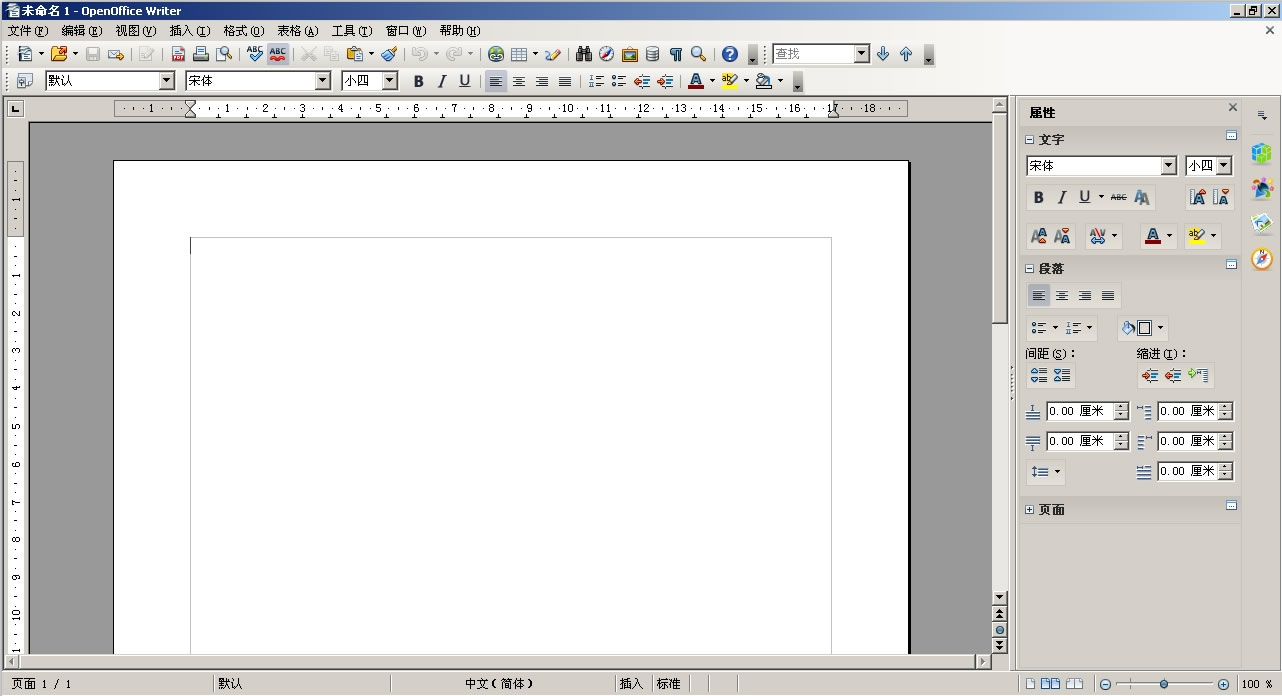Click the zoom slider handle in status bar

(1164, 684)
